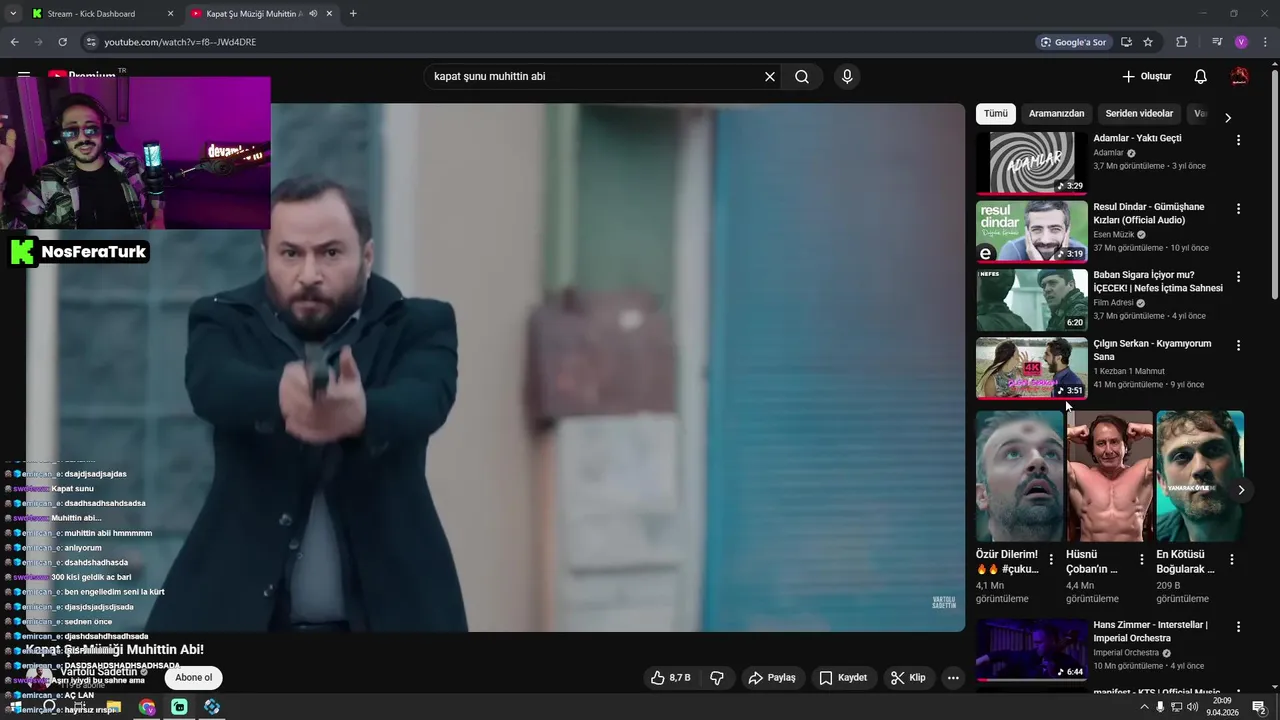Like the video (8,7 B)
Screen dimensions: 1280x720
671,678
